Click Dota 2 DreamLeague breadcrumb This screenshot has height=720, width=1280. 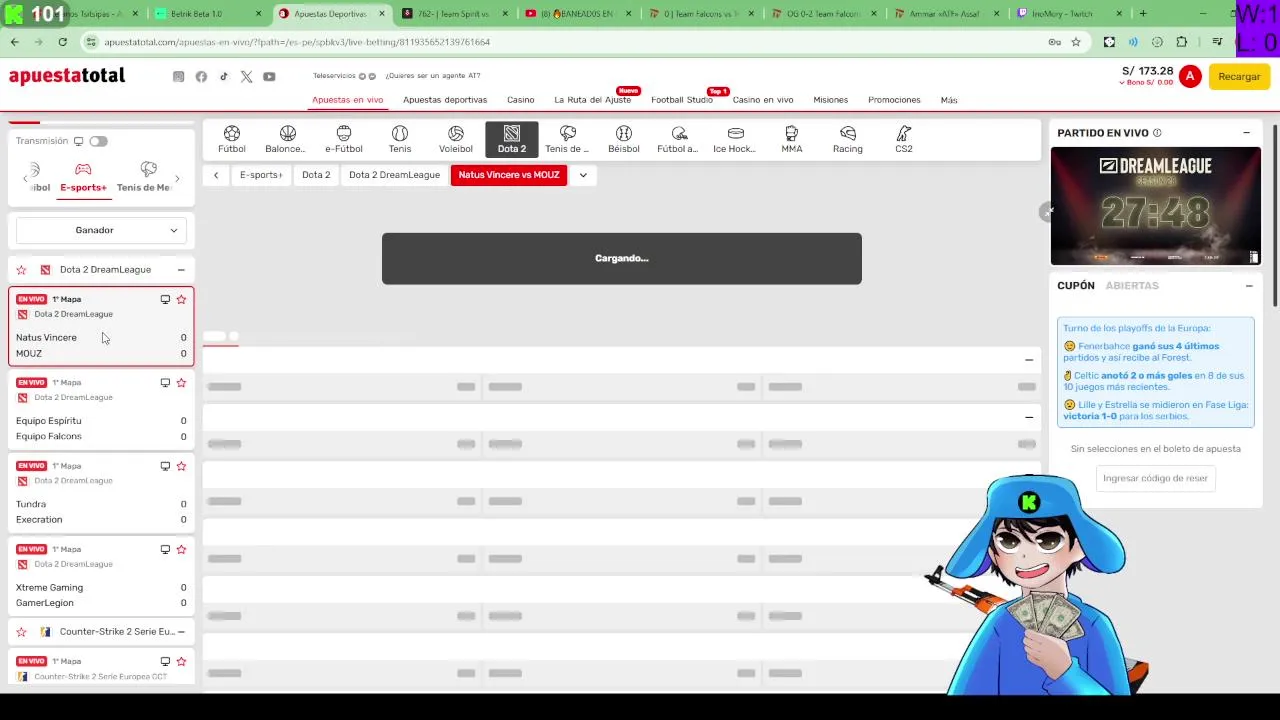point(394,175)
